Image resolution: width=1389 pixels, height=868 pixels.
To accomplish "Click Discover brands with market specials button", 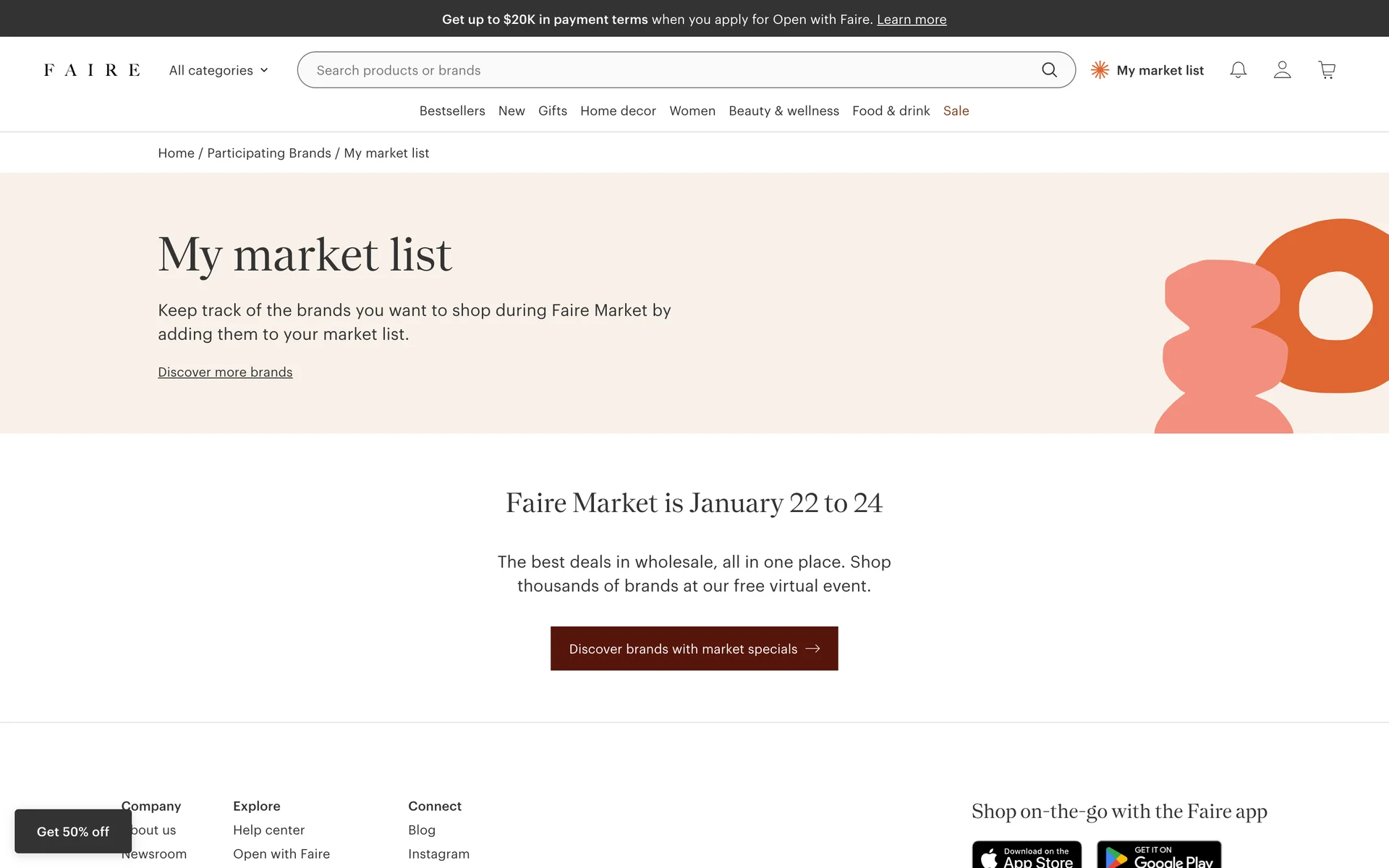I will [694, 649].
